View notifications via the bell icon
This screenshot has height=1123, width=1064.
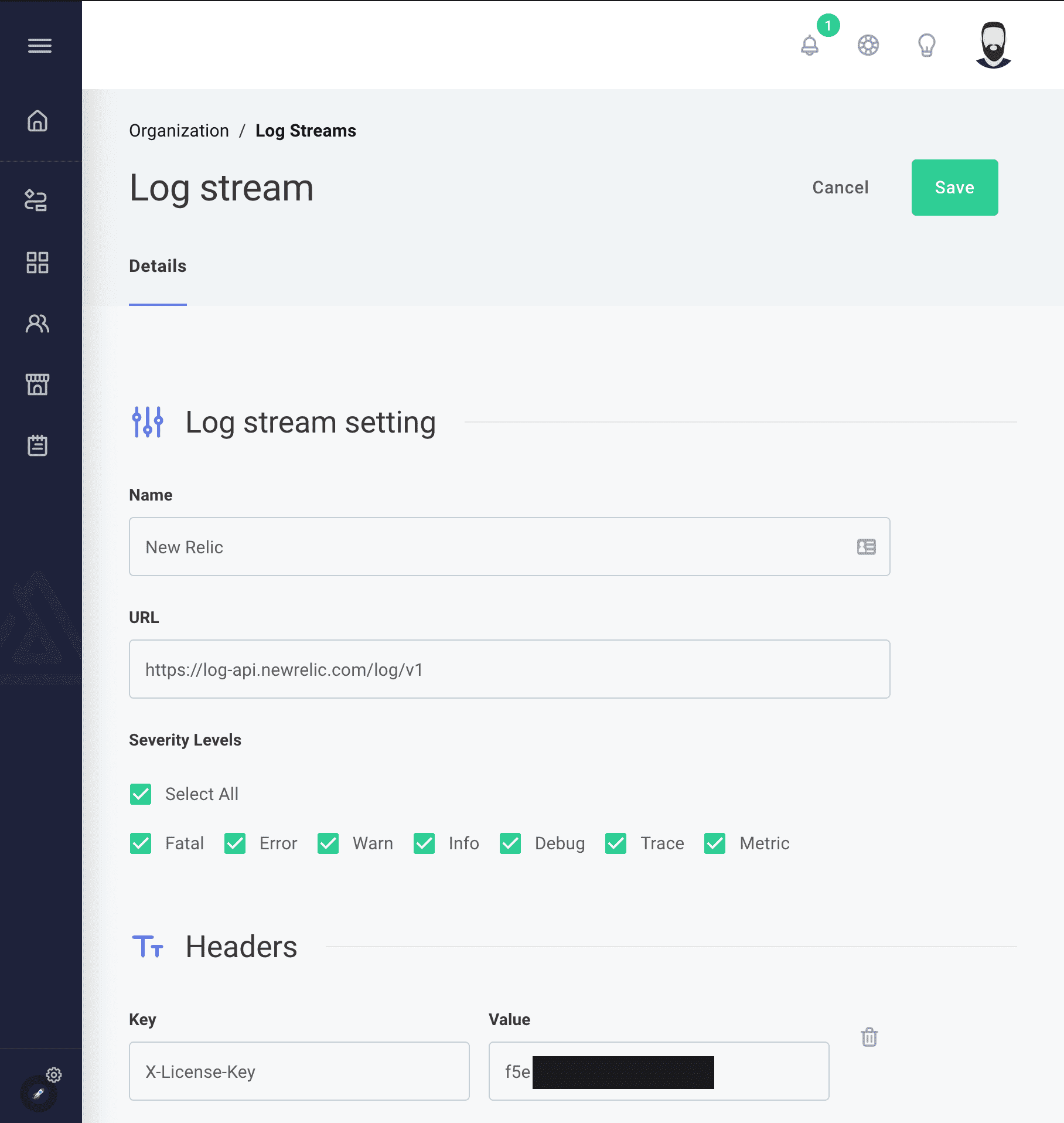pos(811,46)
